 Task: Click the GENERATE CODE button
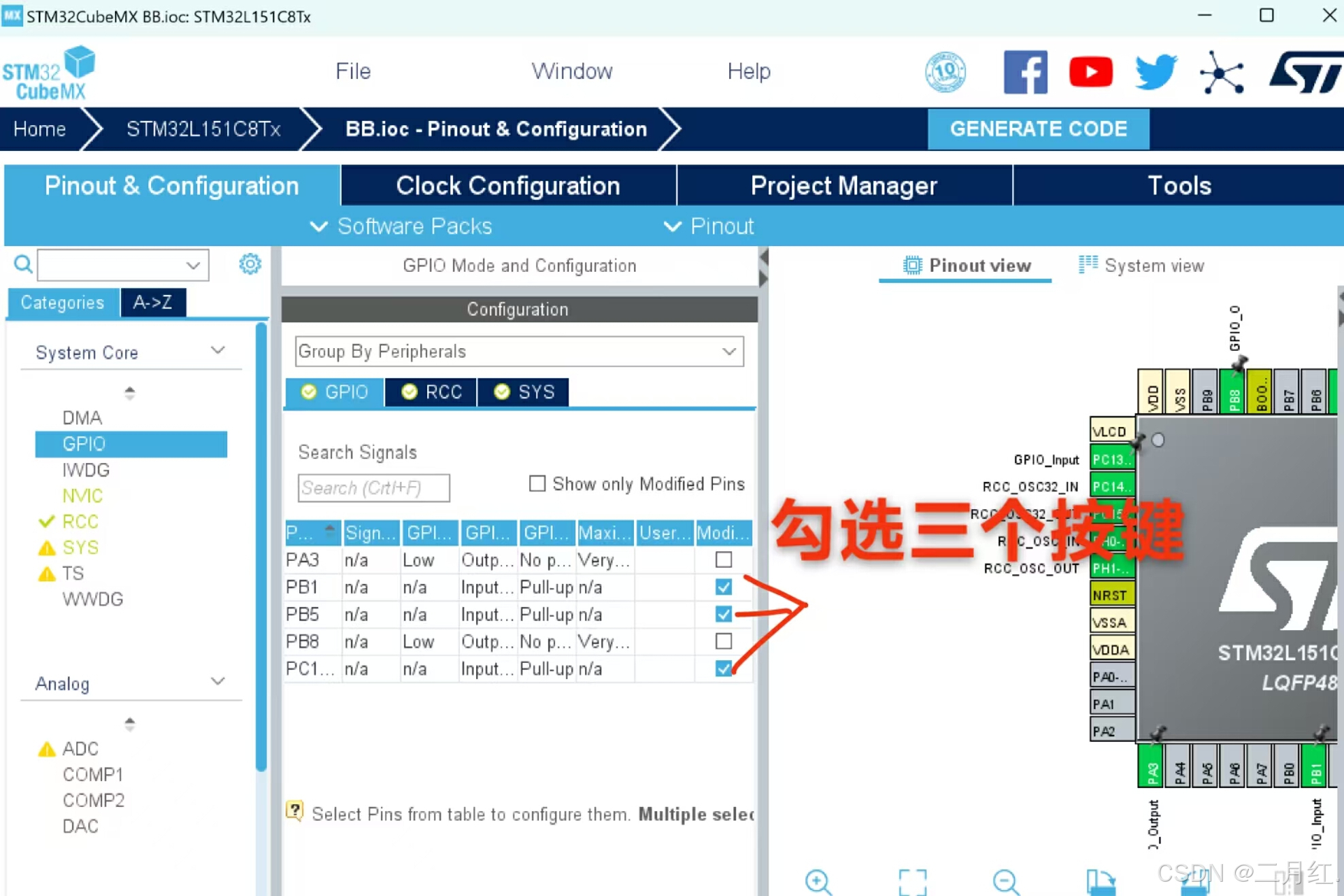1039,128
